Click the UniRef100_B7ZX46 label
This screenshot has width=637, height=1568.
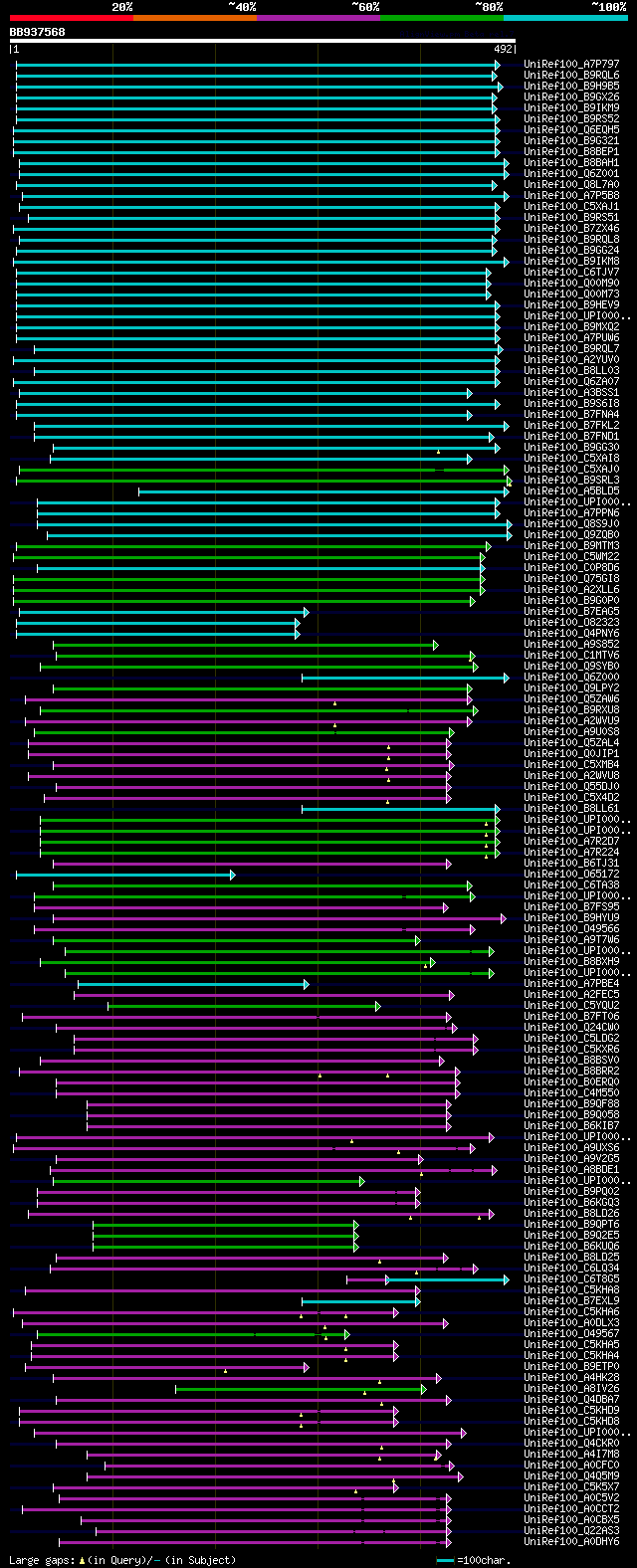pos(571,228)
